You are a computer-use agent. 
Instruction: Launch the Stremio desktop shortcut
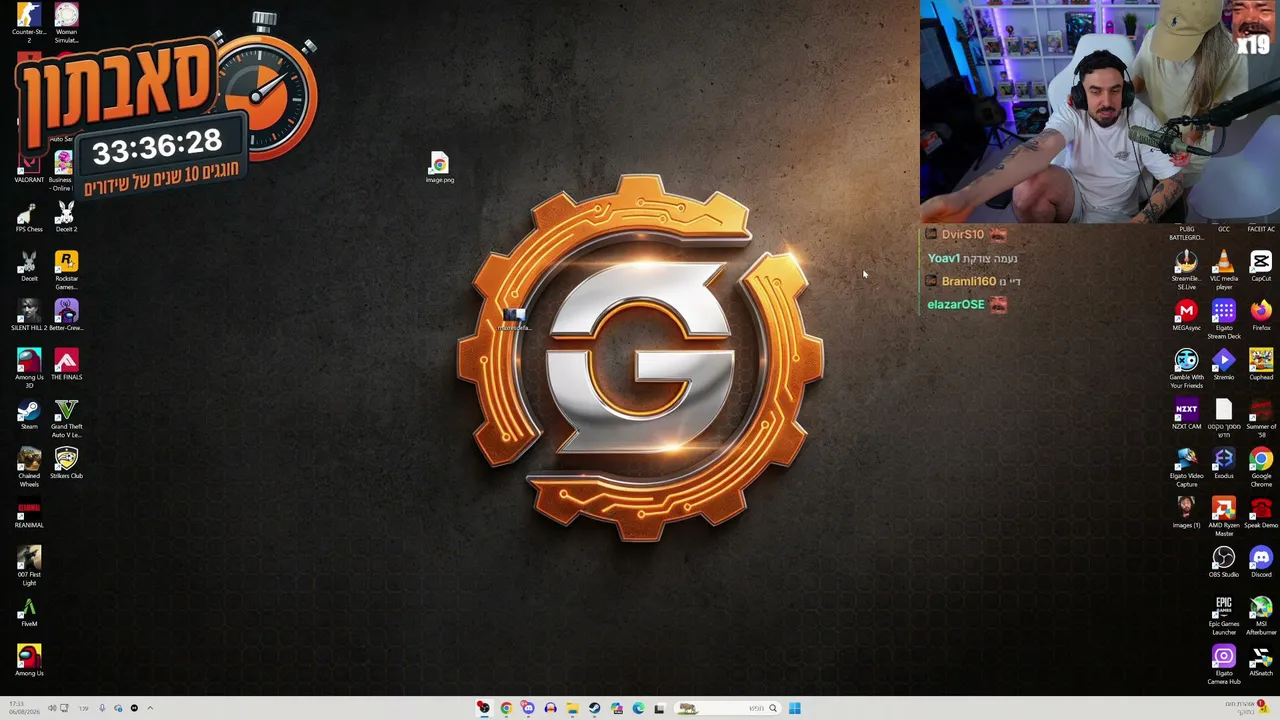coord(1224,365)
